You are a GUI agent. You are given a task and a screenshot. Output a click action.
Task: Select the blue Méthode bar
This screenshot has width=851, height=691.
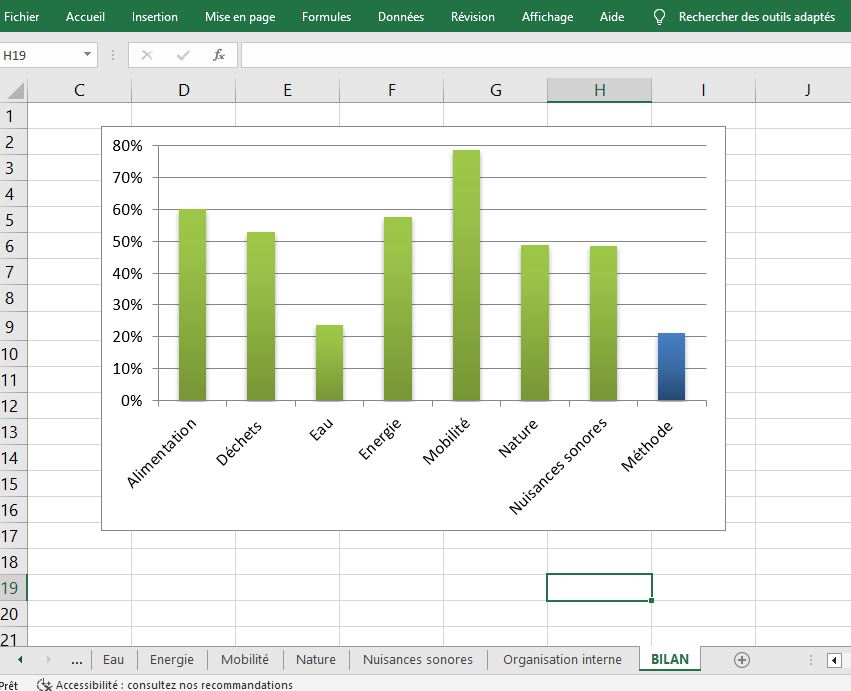(671, 367)
